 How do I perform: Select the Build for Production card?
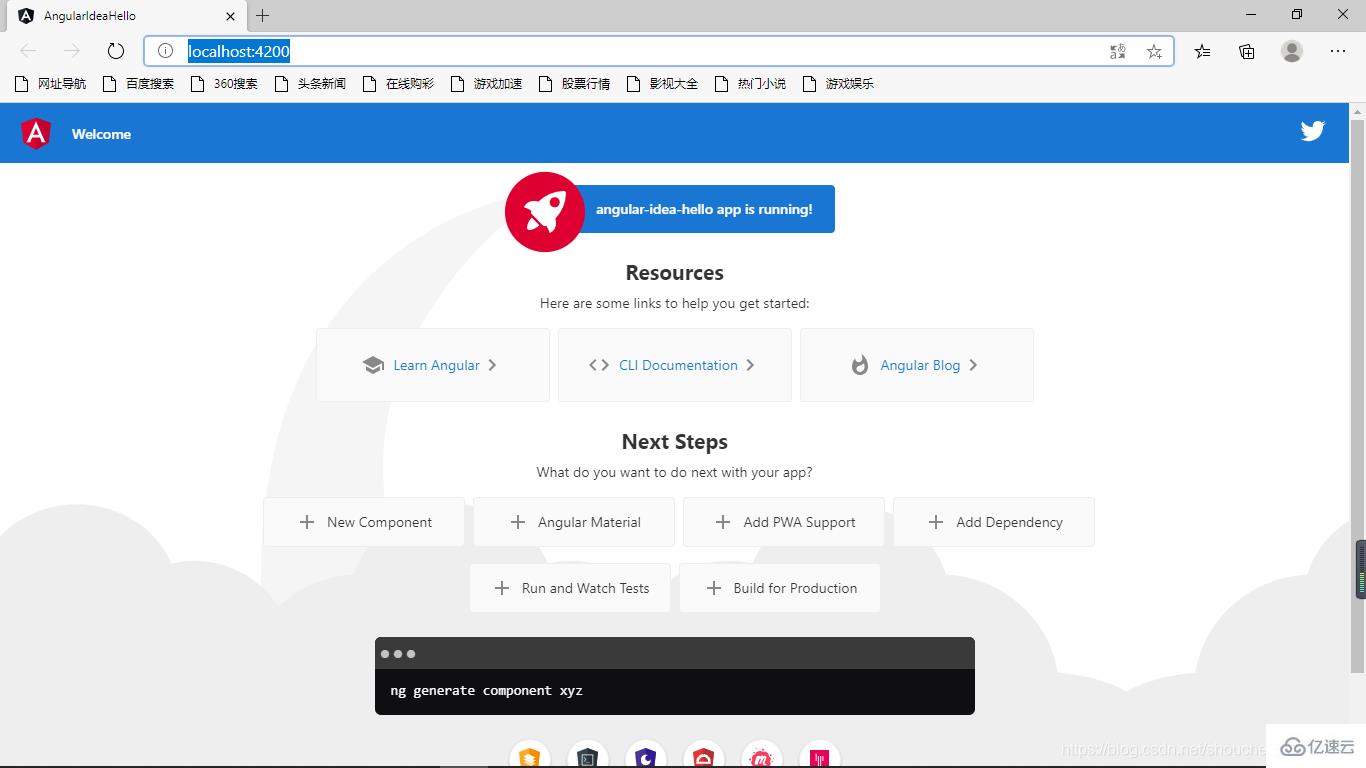(780, 588)
